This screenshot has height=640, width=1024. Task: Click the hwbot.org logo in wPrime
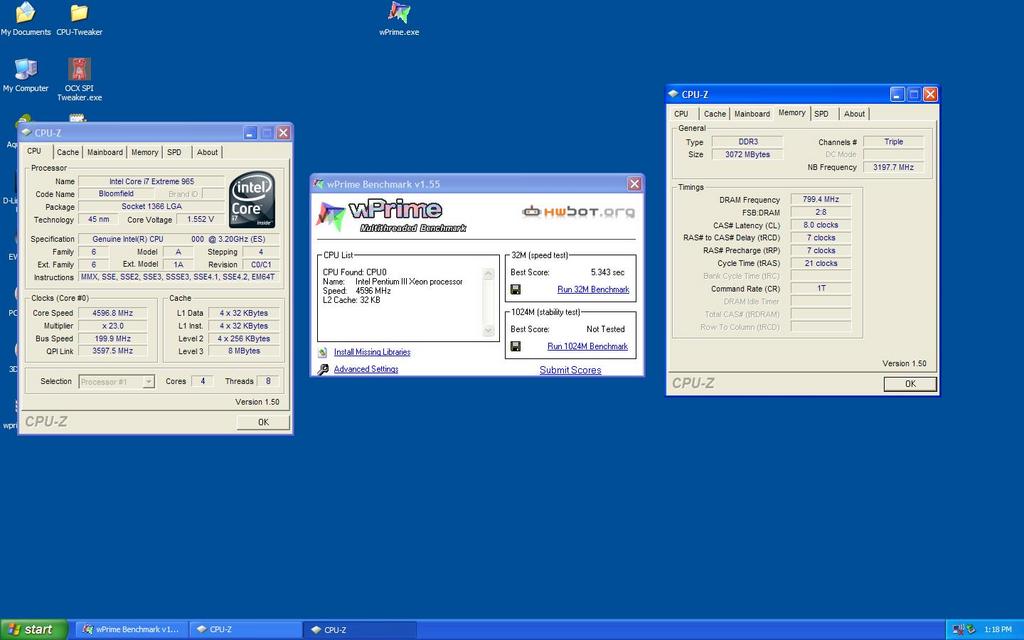point(578,212)
